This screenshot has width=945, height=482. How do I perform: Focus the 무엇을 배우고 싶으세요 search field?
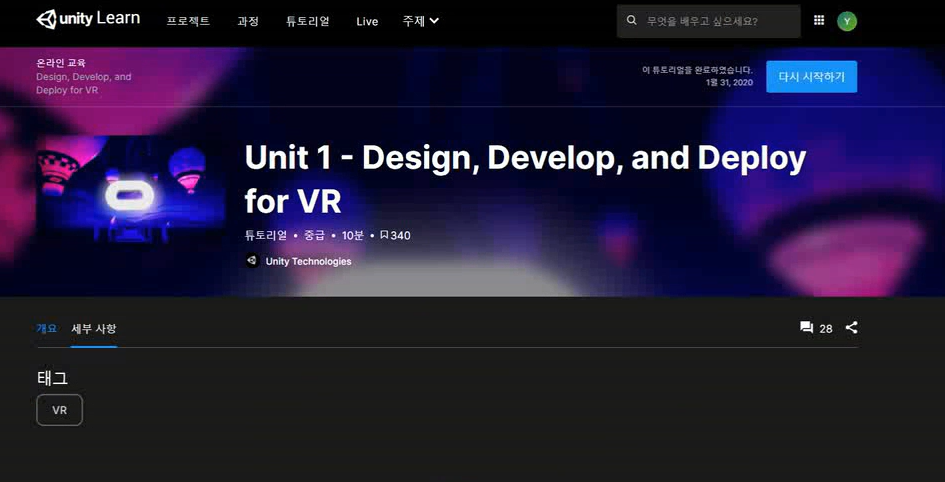tap(708, 21)
